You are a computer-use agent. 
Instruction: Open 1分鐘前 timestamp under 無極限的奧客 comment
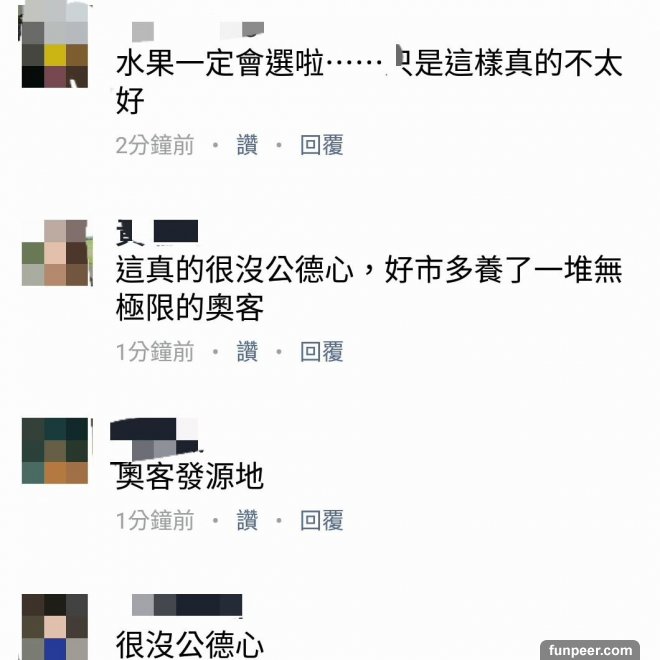[x=155, y=351]
